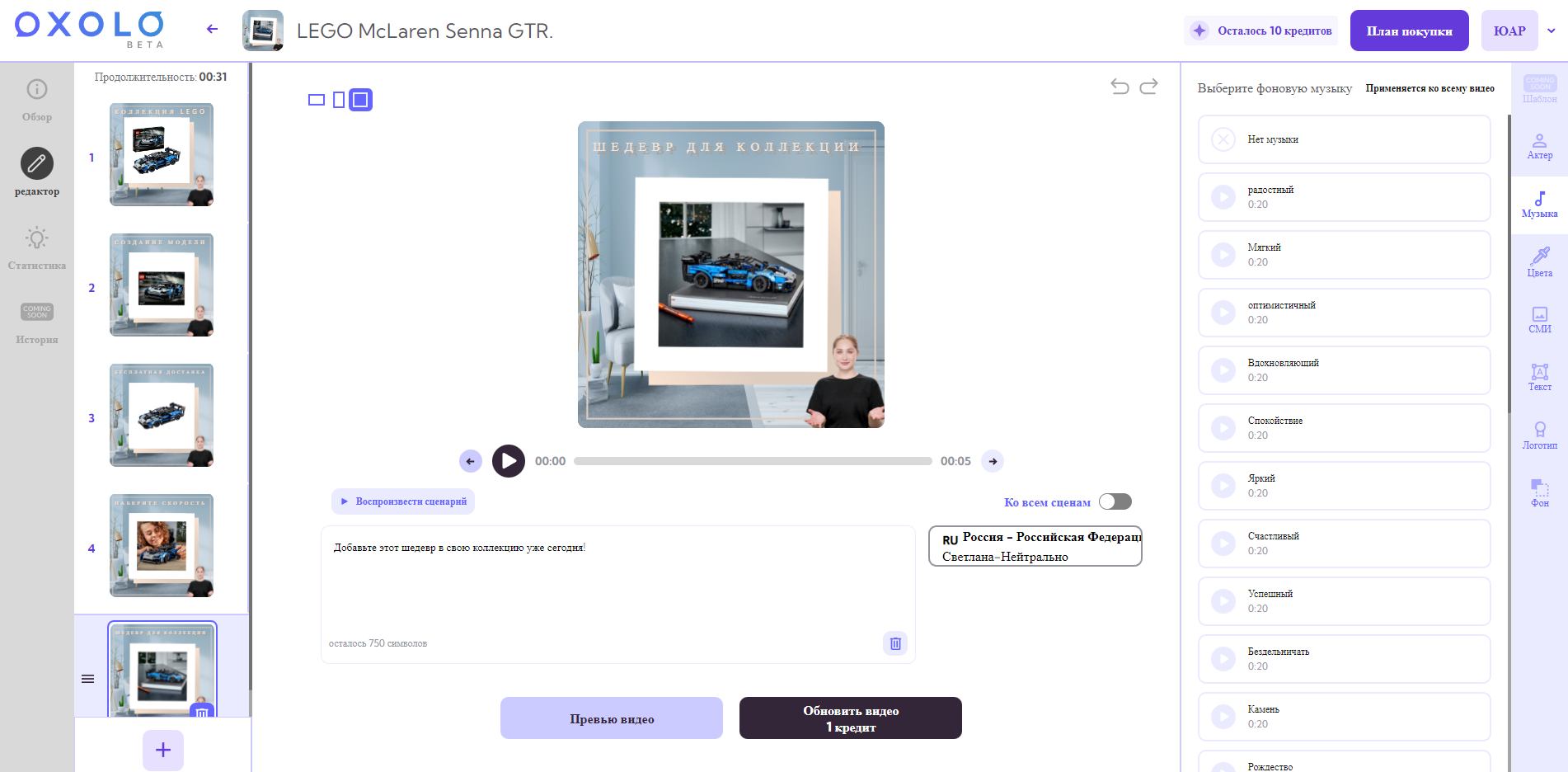This screenshot has height=772, width=1568.
Task: Select scene 2 thumbnail
Action: [162, 285]
